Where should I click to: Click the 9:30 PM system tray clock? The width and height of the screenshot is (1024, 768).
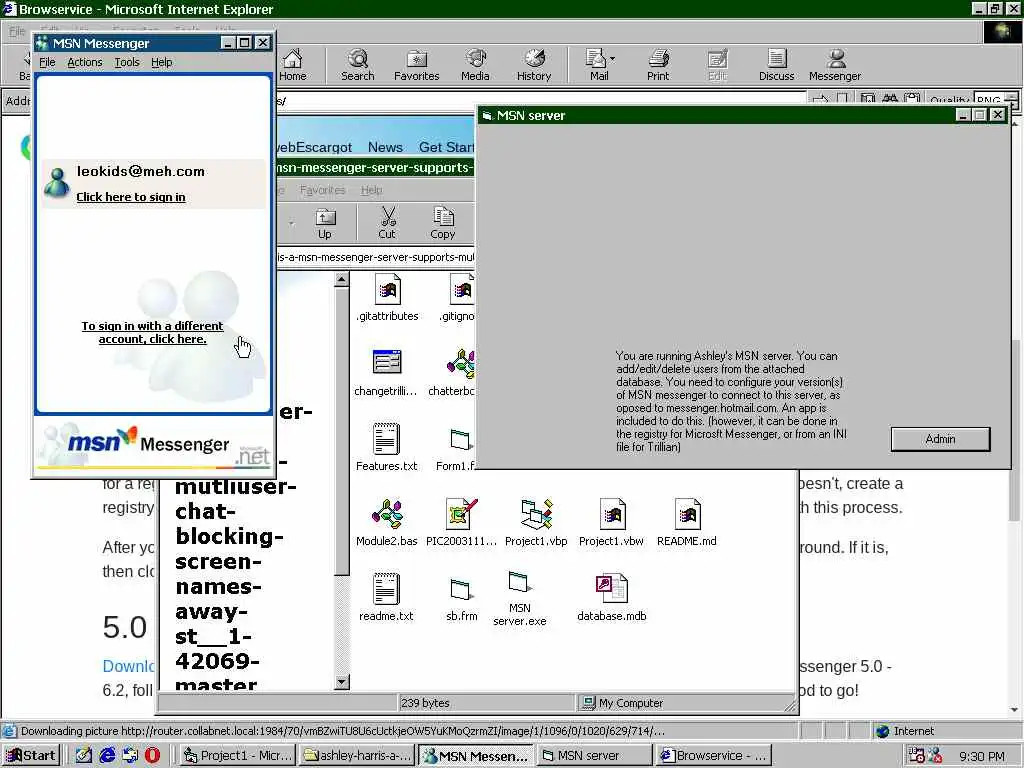982,756
